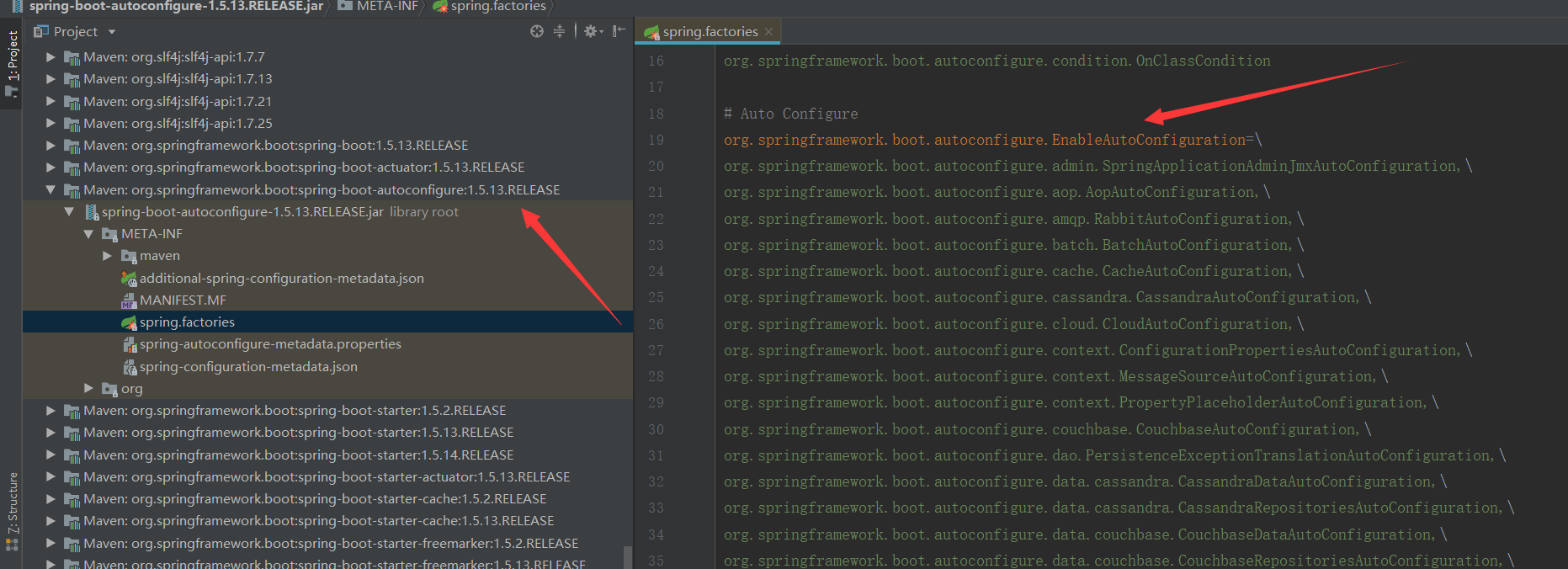Click the library icon of slf4j-api:1.7.7

pos(72,57)
